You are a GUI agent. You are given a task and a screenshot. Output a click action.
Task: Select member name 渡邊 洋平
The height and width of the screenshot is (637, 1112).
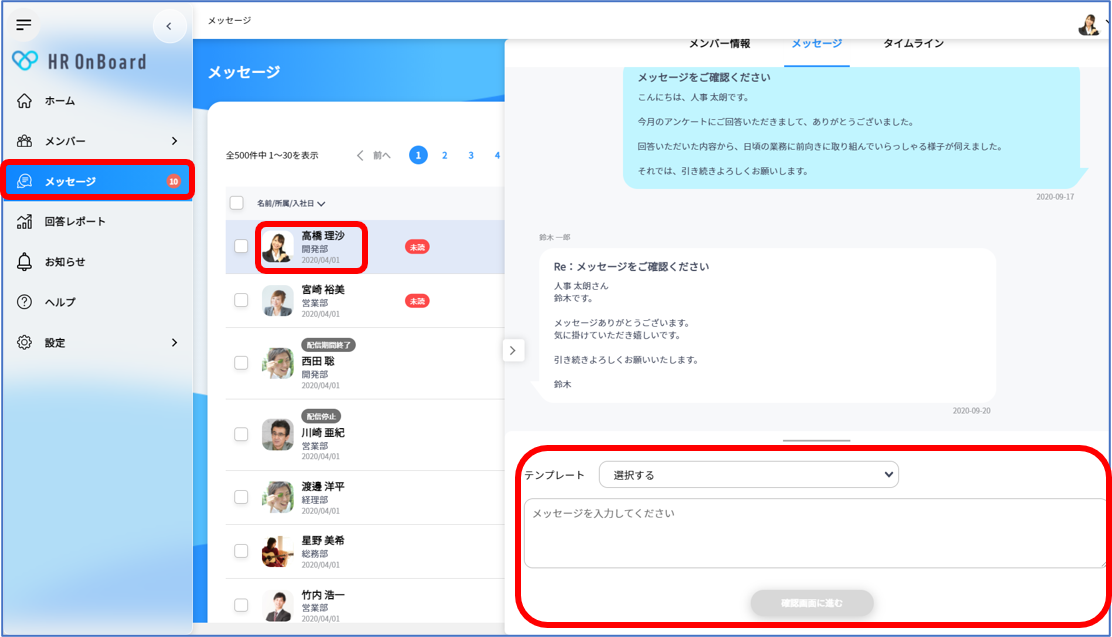323,487
